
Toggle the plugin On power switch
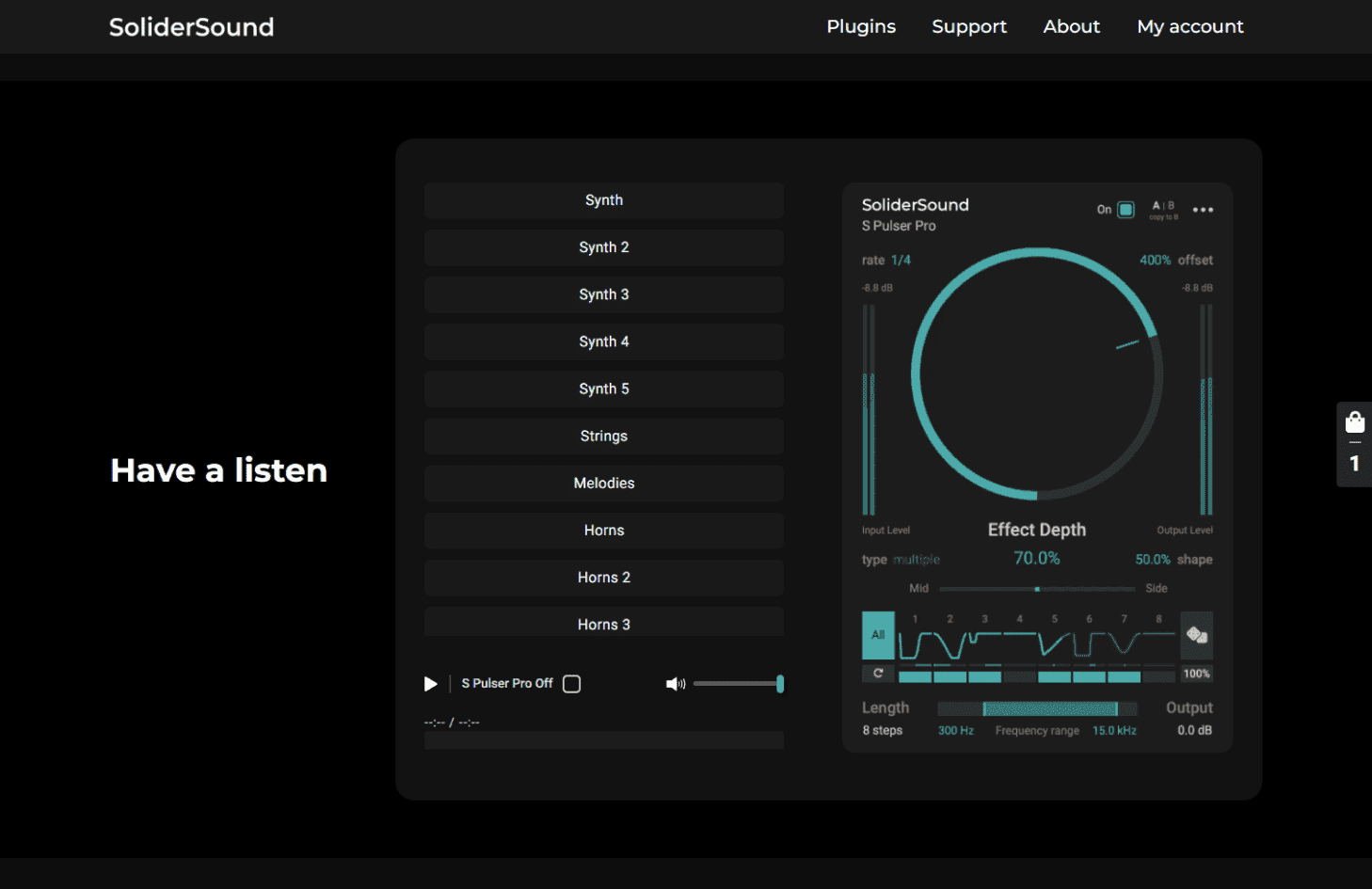[1125, 210]
